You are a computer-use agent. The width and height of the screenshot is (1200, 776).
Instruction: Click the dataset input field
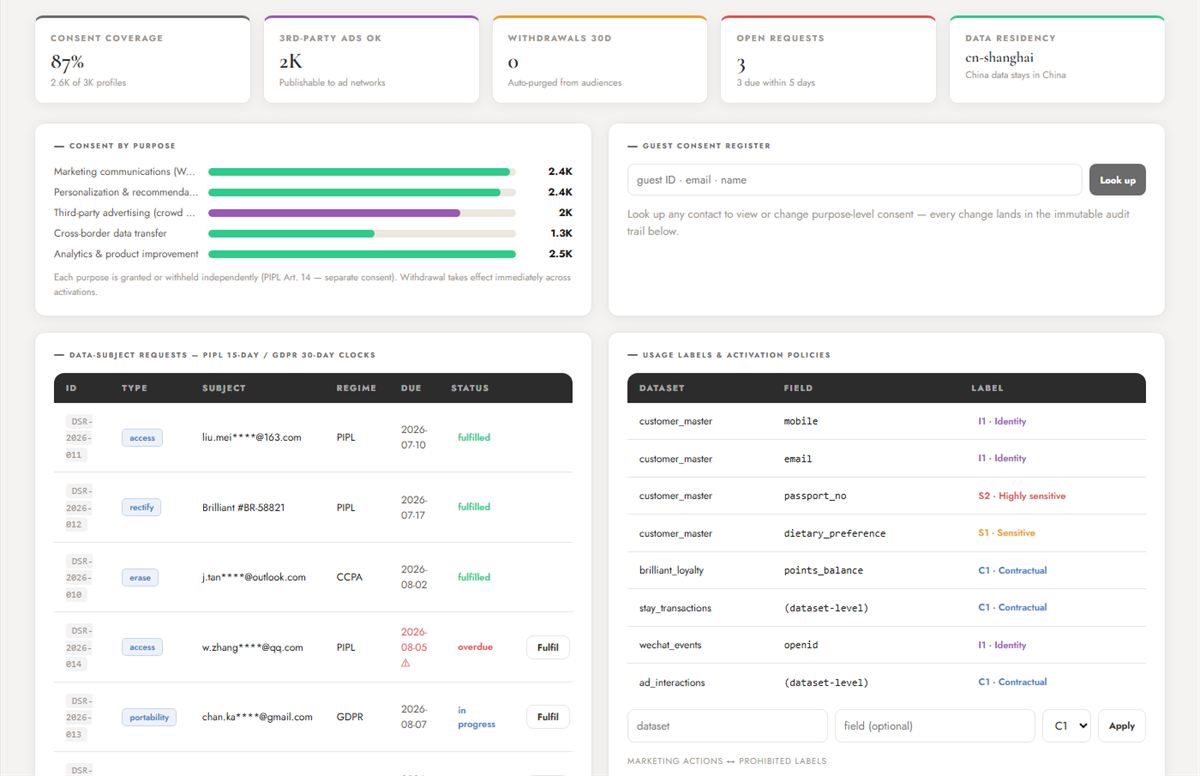pos(728,726)
